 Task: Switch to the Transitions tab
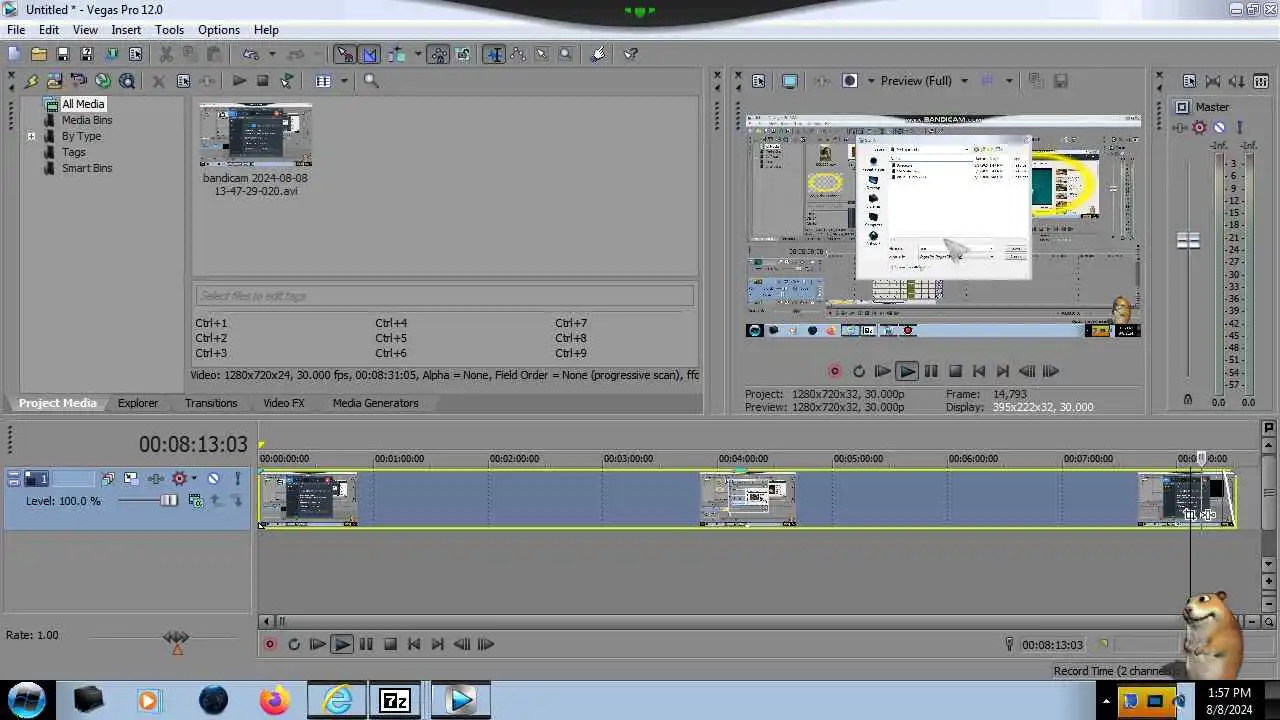click(x=211, y=403)
